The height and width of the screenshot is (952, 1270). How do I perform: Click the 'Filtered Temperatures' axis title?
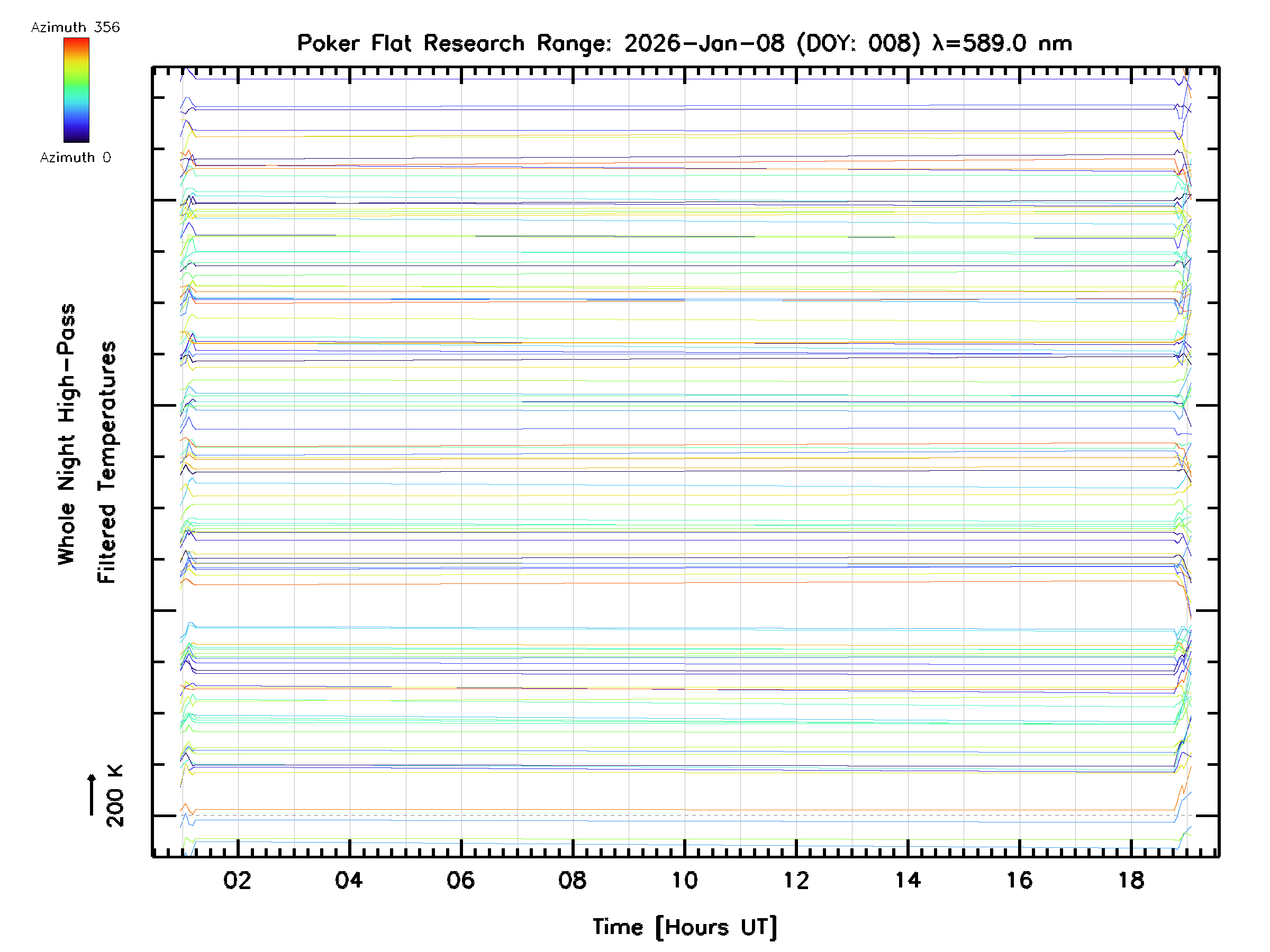[x=107, y=463]
